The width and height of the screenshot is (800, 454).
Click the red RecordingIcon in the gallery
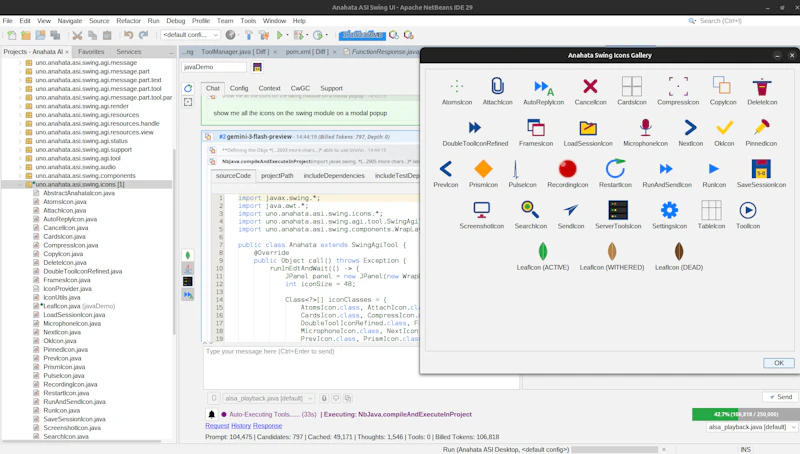[x=567, y=169]
